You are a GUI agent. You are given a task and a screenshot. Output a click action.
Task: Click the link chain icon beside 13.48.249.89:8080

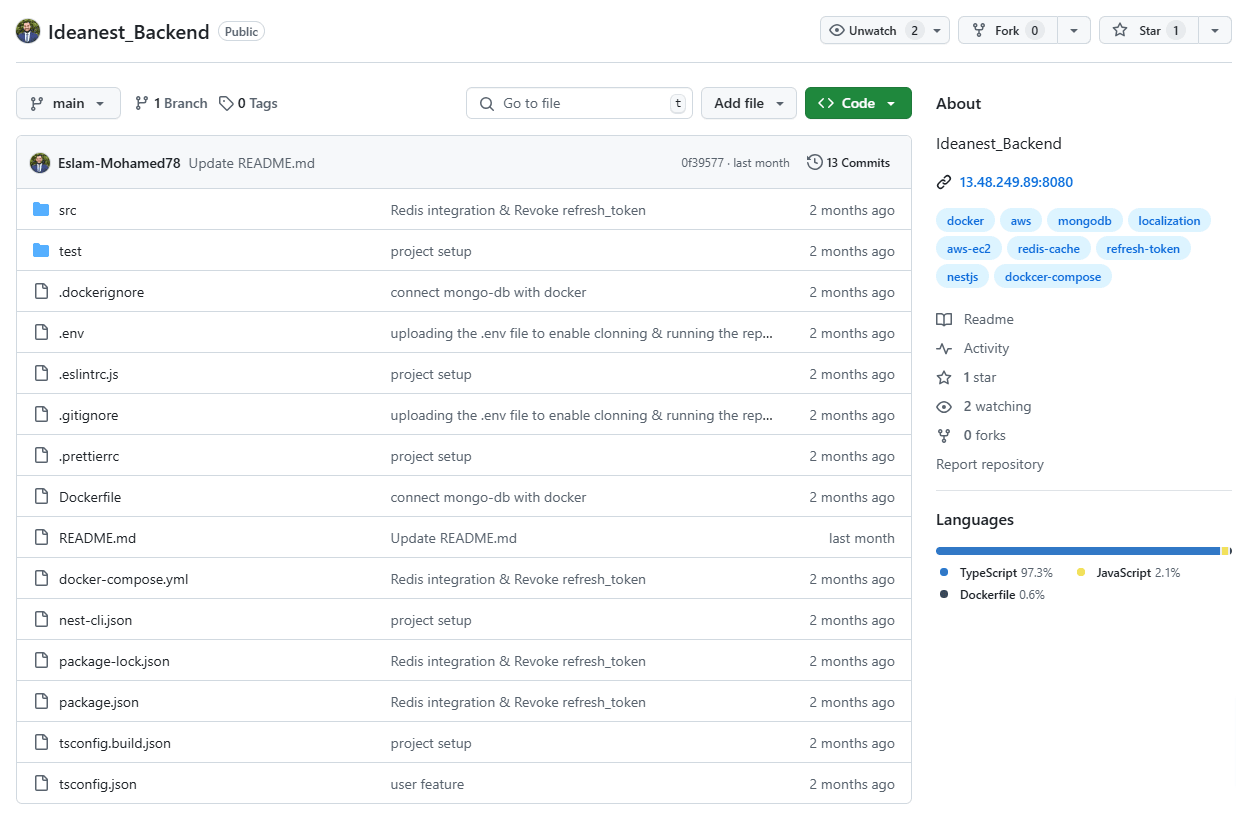tap(944, 182)
